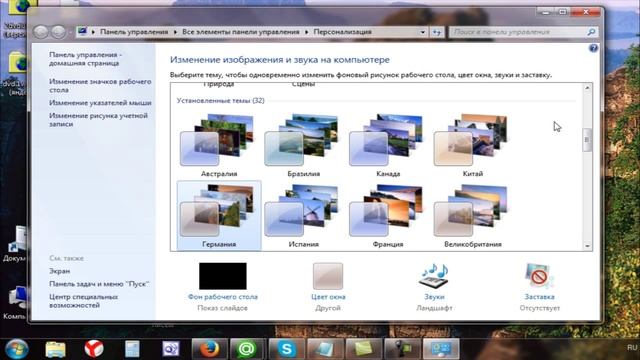This screenshot has width=640, height=360.
Task: Click Установленные темы (32) heading
Action: tap(220, 100)
